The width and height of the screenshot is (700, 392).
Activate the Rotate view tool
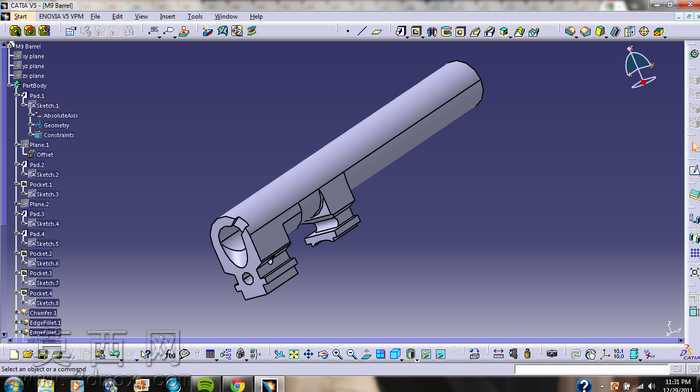click(x=323, y=354)
